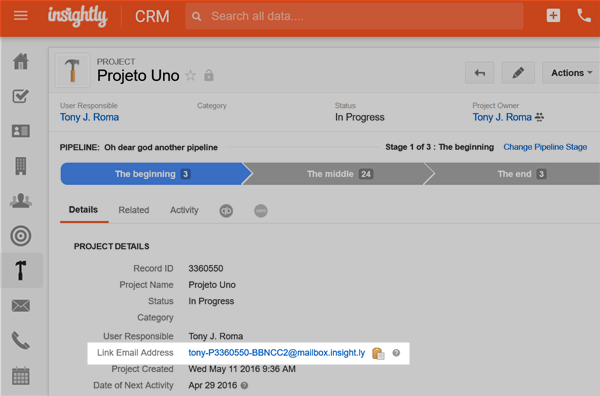Open the hamburger navigation menu

tap(21, 16)
